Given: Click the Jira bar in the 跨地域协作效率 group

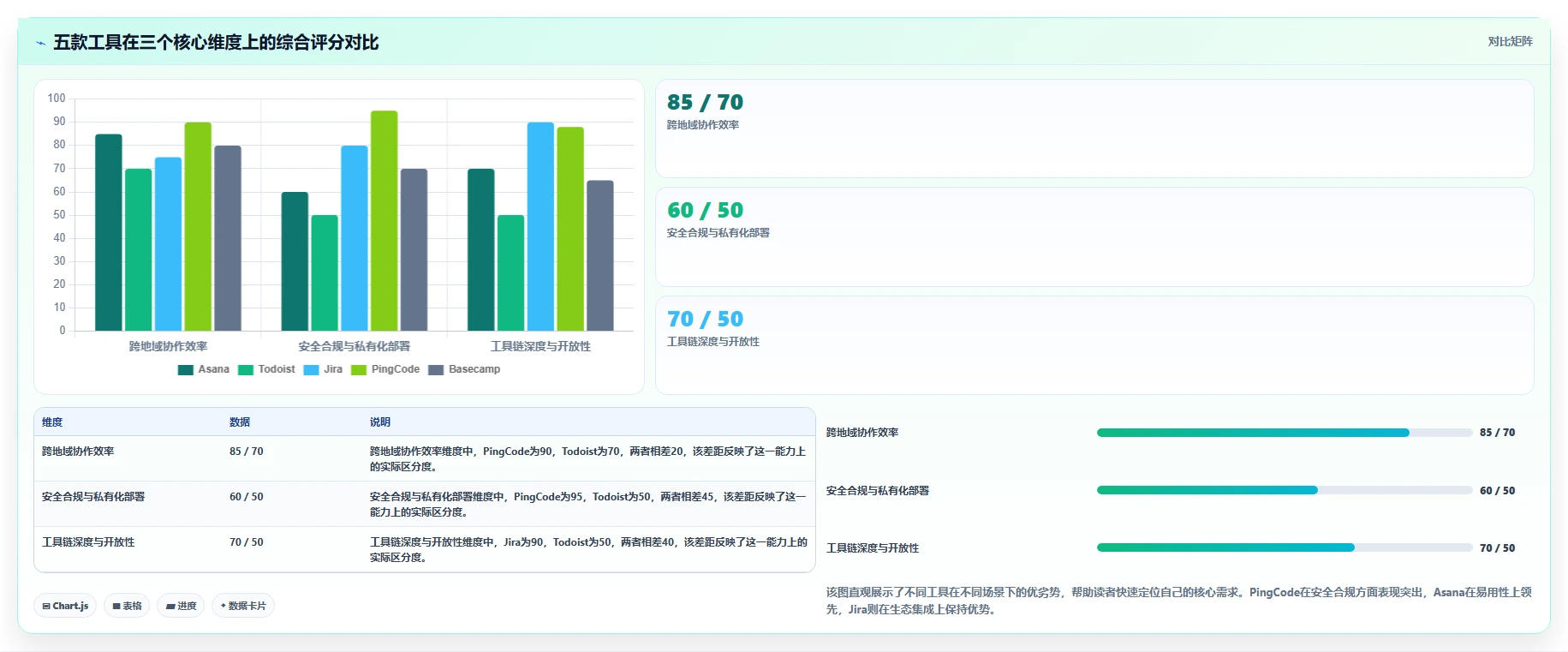Looking at the screenshot, I should click(168, 244).
